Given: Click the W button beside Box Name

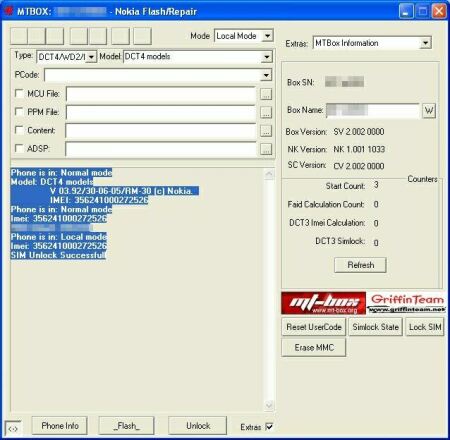Looking at the screenshot, I should click(429, 110).
